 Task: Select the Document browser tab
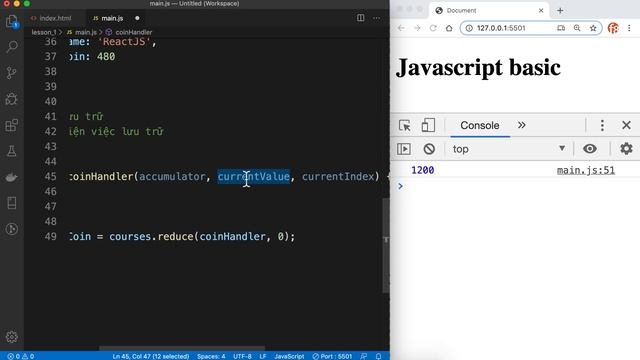(x=489, y=11)
